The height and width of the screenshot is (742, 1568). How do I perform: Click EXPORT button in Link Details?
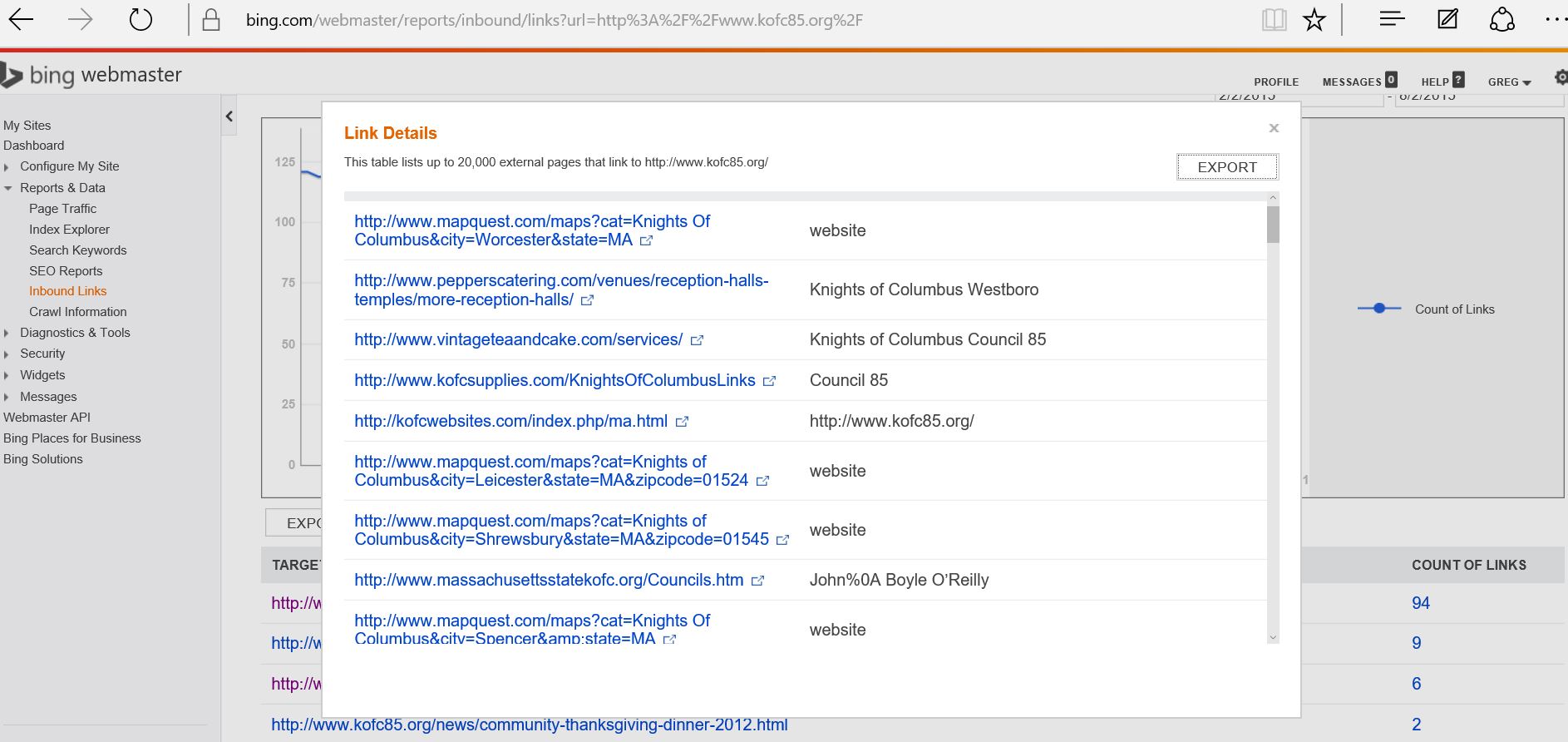(x=1227, y=167)
